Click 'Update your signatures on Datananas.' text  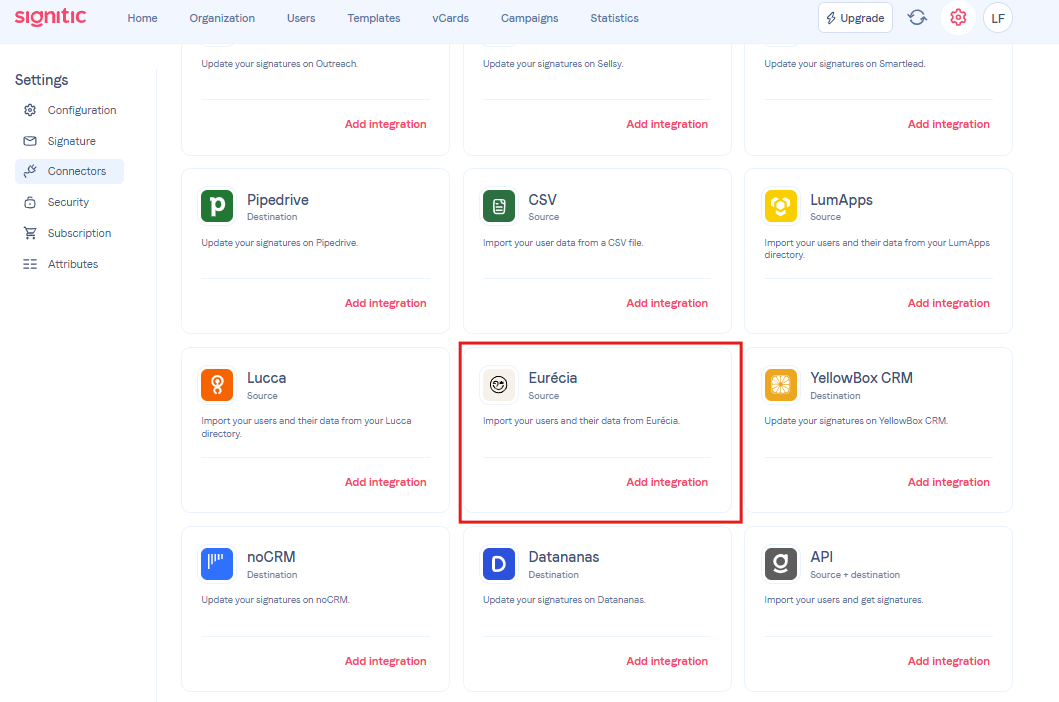(564, 600)
